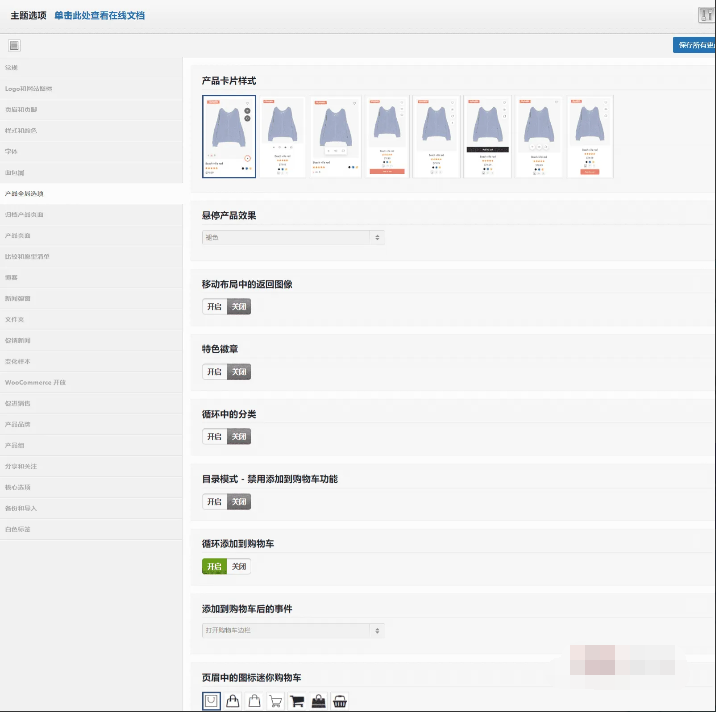Open the 悬停产品效果 dropdown
The image size is (716, 712).
293,237
